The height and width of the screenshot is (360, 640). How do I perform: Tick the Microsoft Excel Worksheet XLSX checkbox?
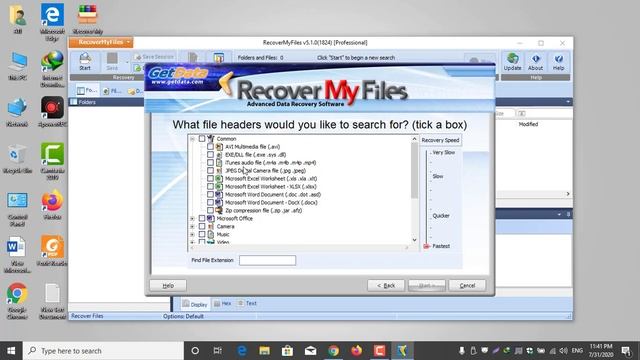click(210, 187)
